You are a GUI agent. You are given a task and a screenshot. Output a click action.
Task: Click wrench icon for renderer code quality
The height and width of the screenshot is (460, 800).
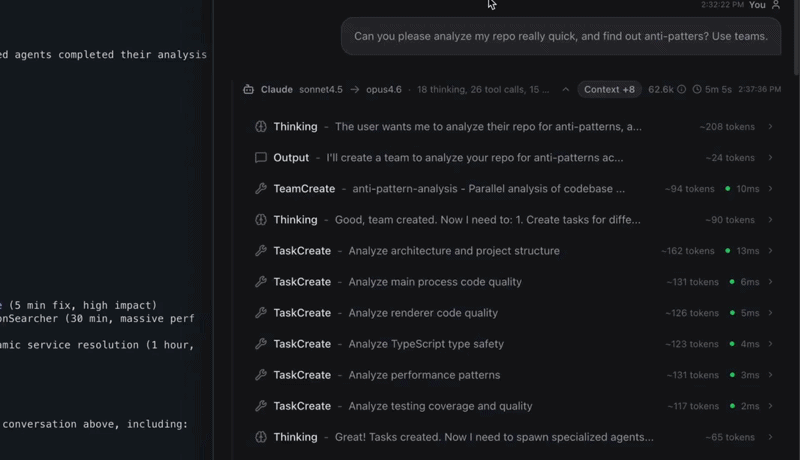[261, 313]
